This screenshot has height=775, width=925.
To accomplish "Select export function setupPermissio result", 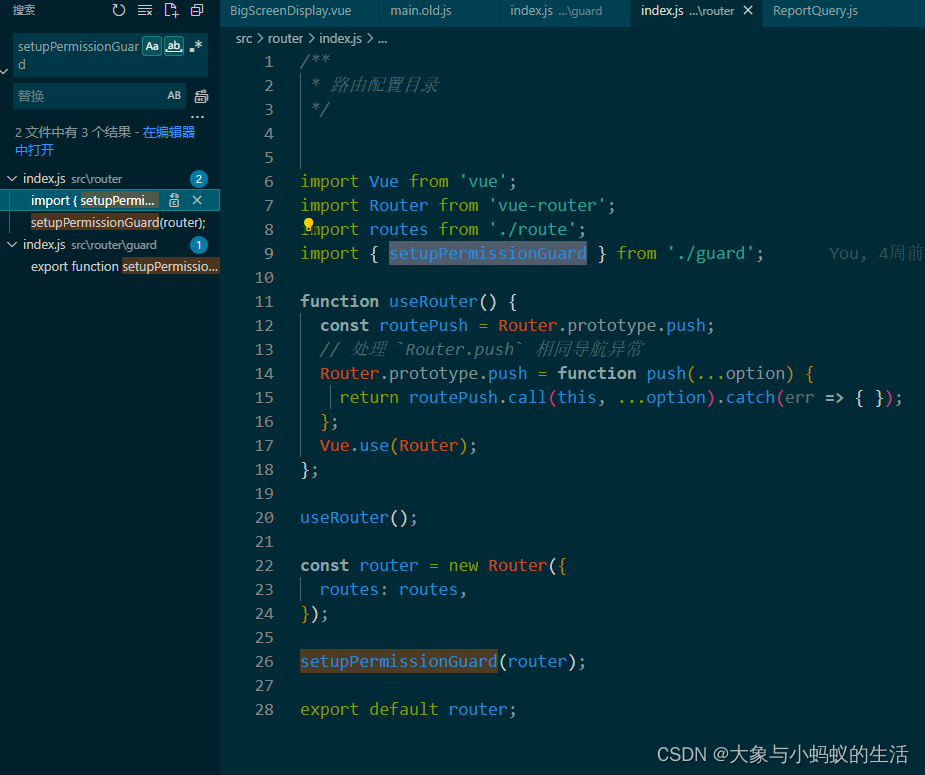I will [x=124, y=267].
